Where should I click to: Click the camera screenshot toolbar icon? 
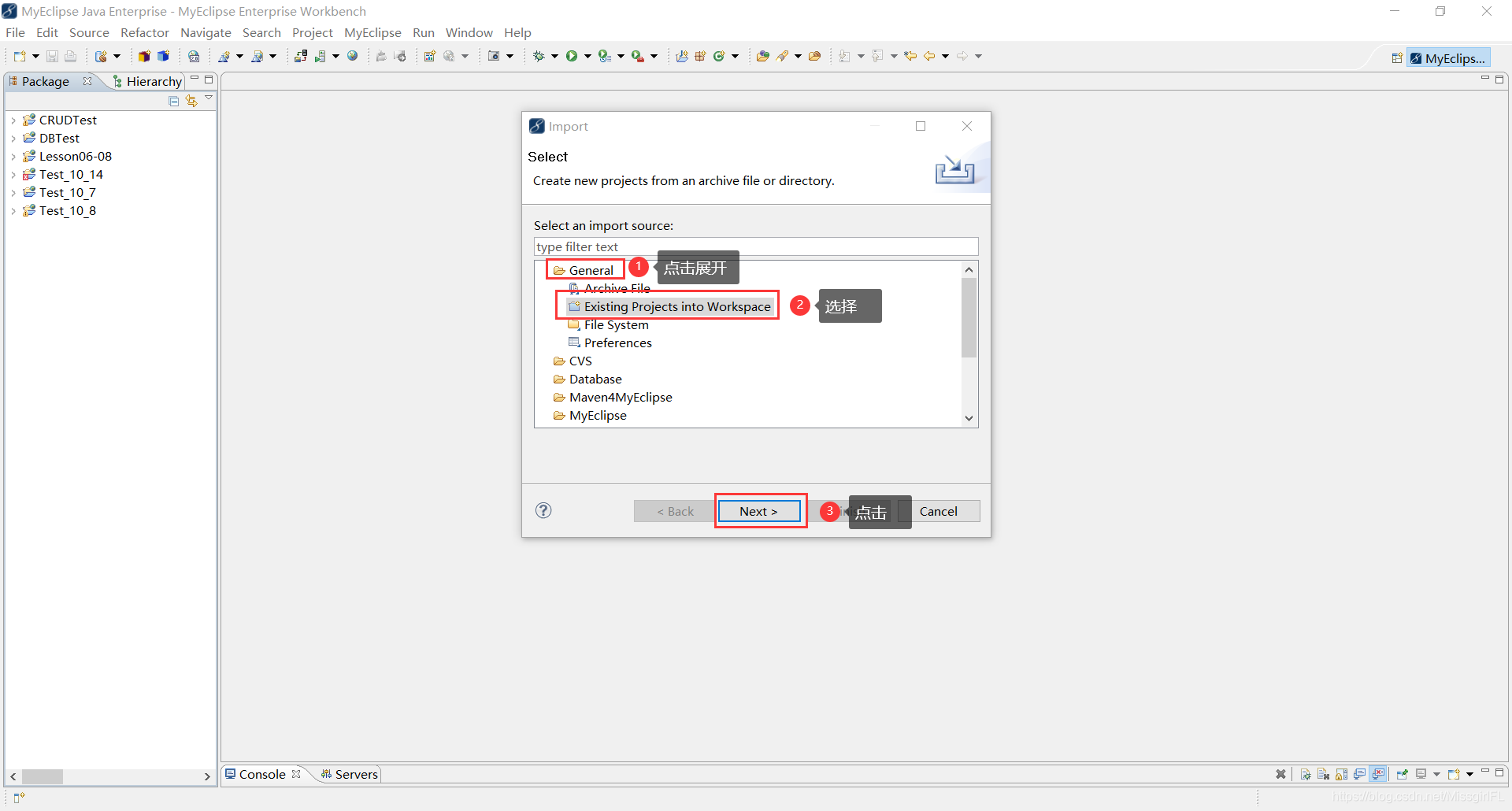coord(494,56)
